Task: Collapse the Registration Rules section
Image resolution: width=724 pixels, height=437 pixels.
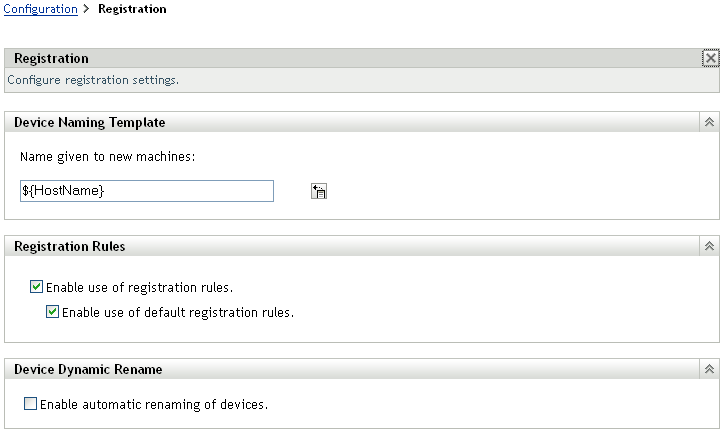Action: (x=709, y=246)
